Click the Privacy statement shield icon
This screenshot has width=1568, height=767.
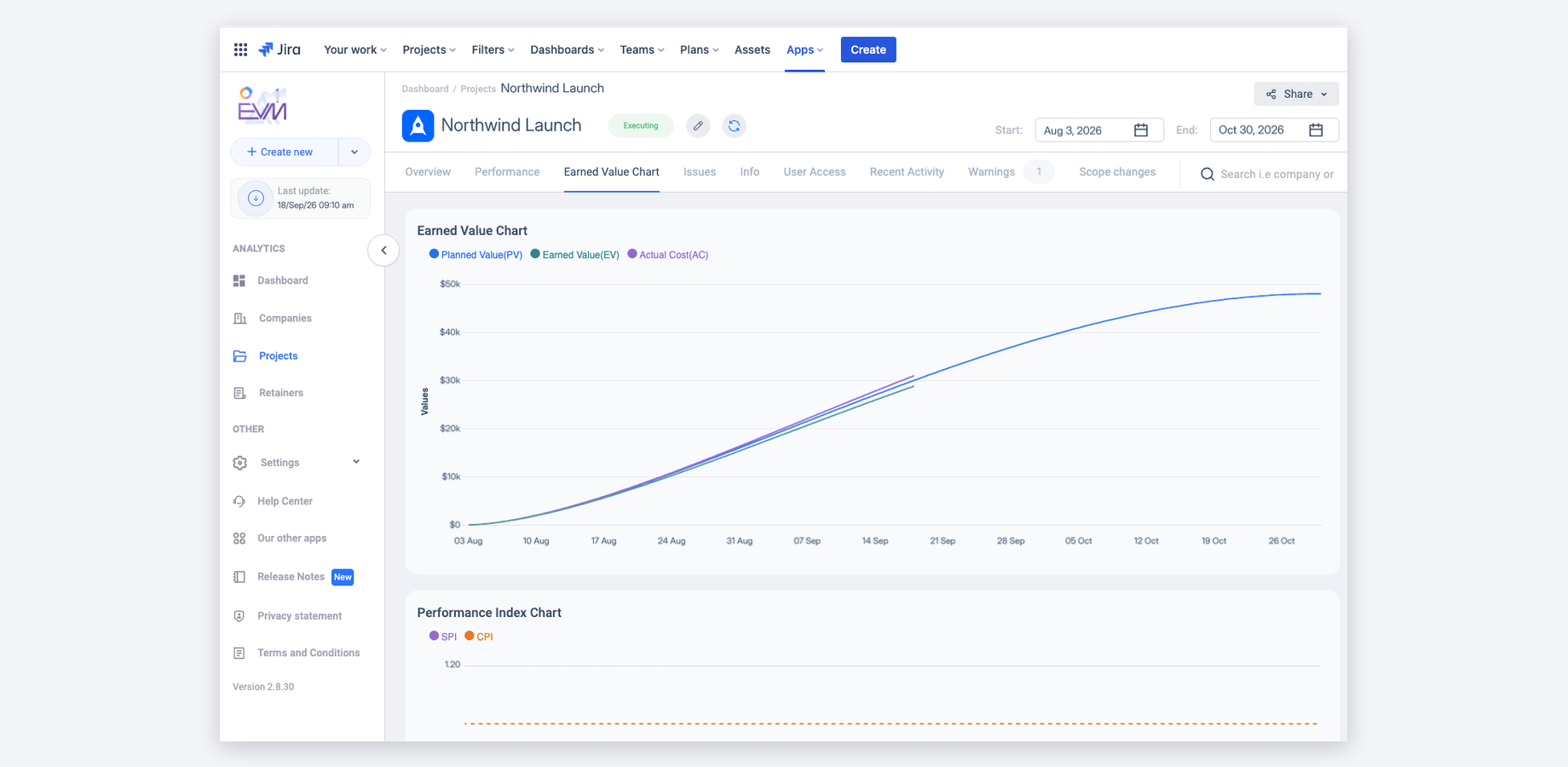[x=239, y=616]
